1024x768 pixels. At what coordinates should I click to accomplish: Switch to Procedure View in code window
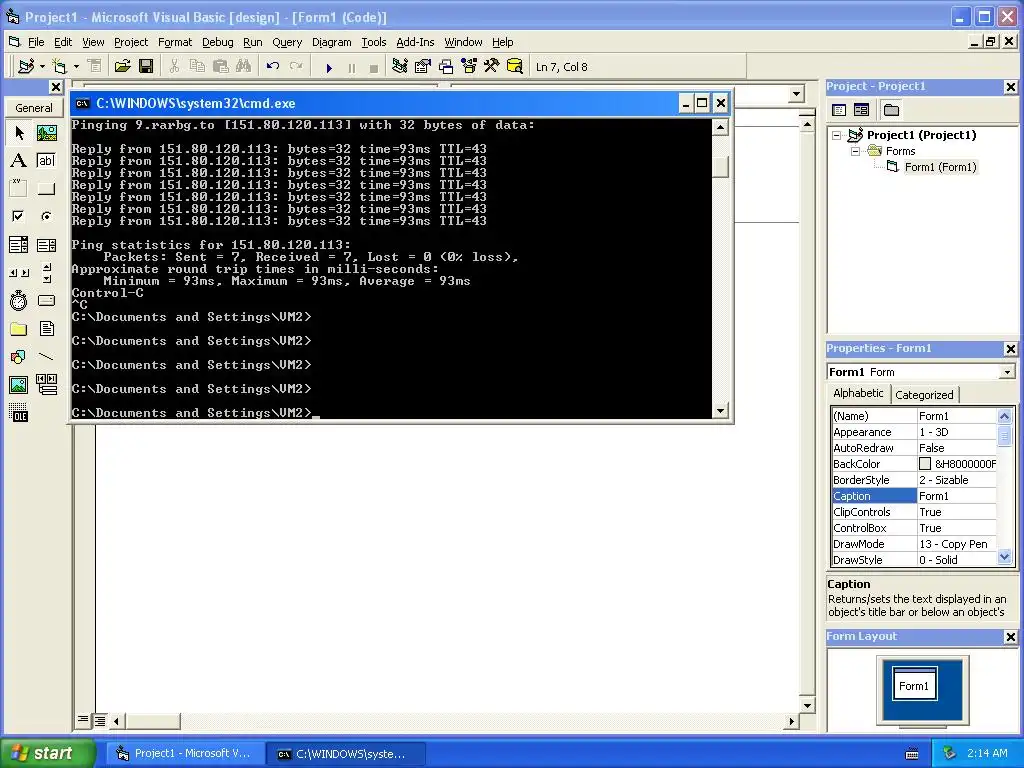83,720
